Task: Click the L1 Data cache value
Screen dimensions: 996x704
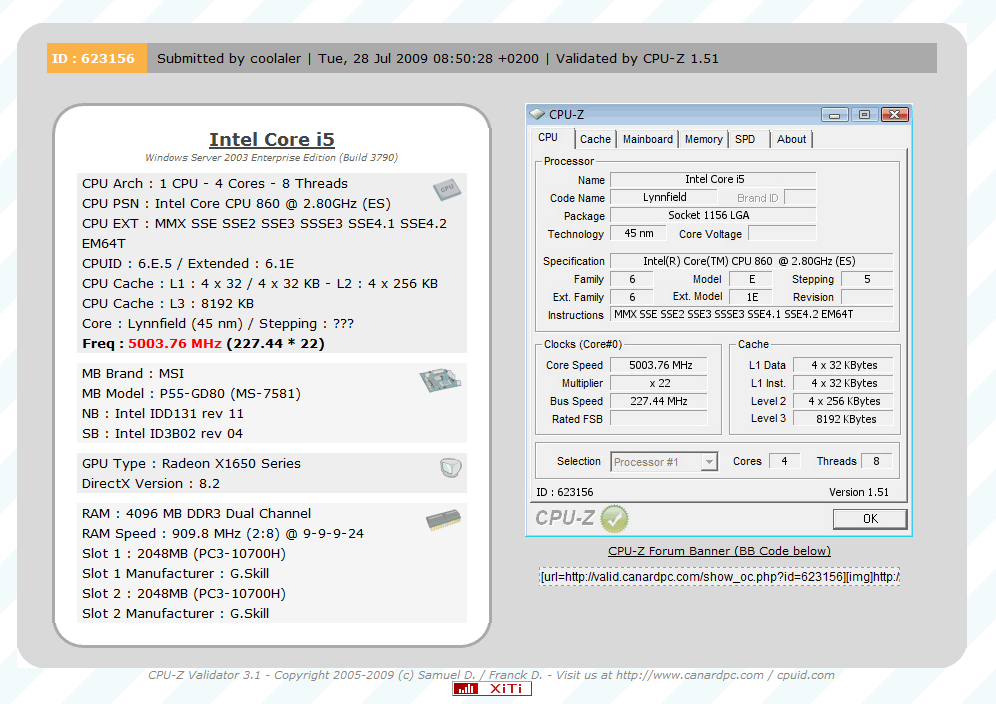Action: pyautogui.click(x=844, y=365)
